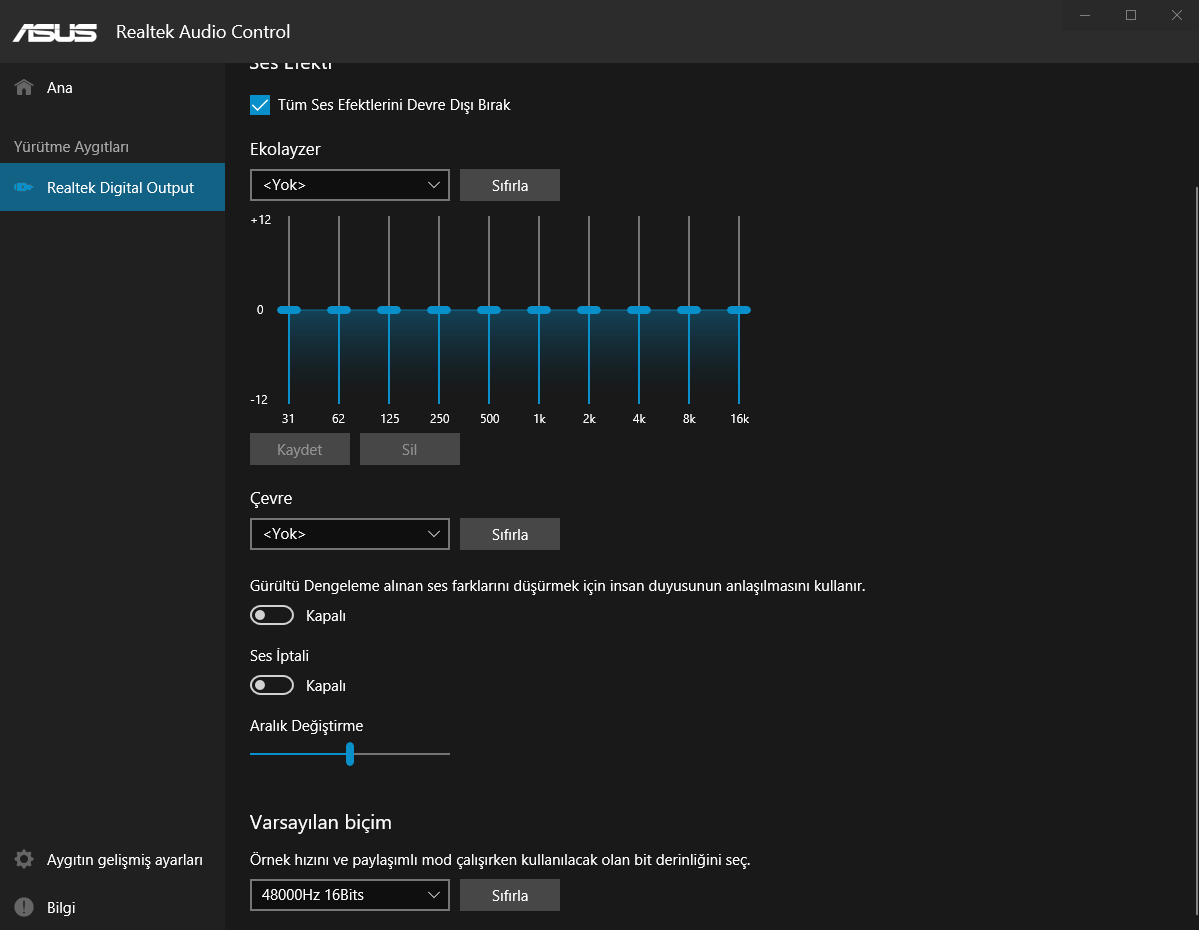Viewport: 1199px width, 930px height.
Task: Click Sıfırla next to the default format
Action: point(510,895)
